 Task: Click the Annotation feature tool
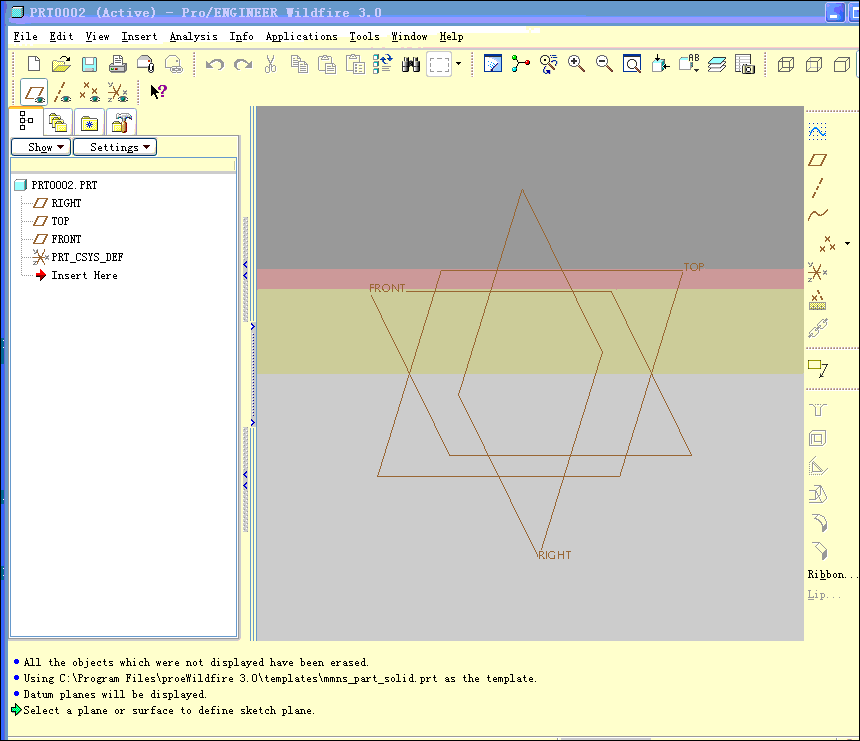click(817, 369)
